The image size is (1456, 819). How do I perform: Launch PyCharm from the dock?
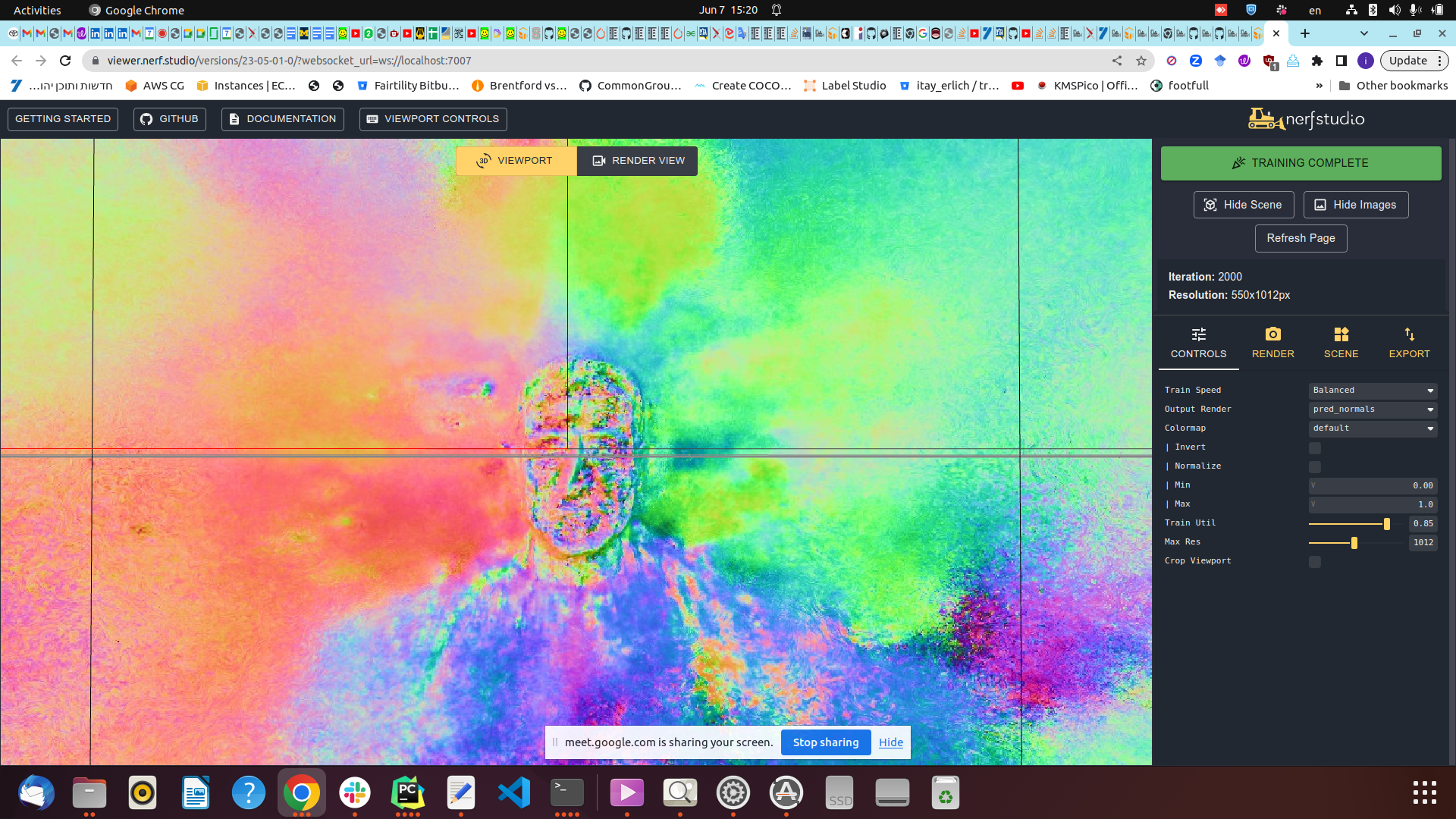[408, 793]
